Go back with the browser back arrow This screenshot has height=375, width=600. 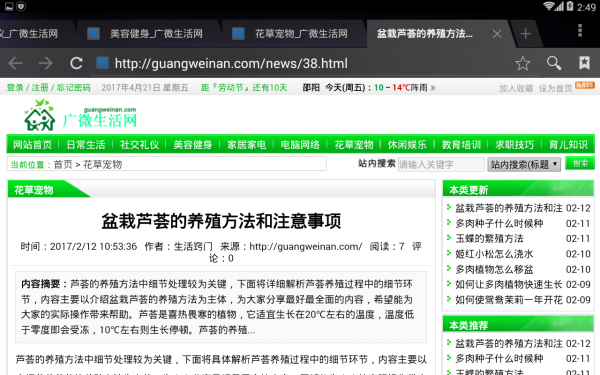[x=15, y=63]
